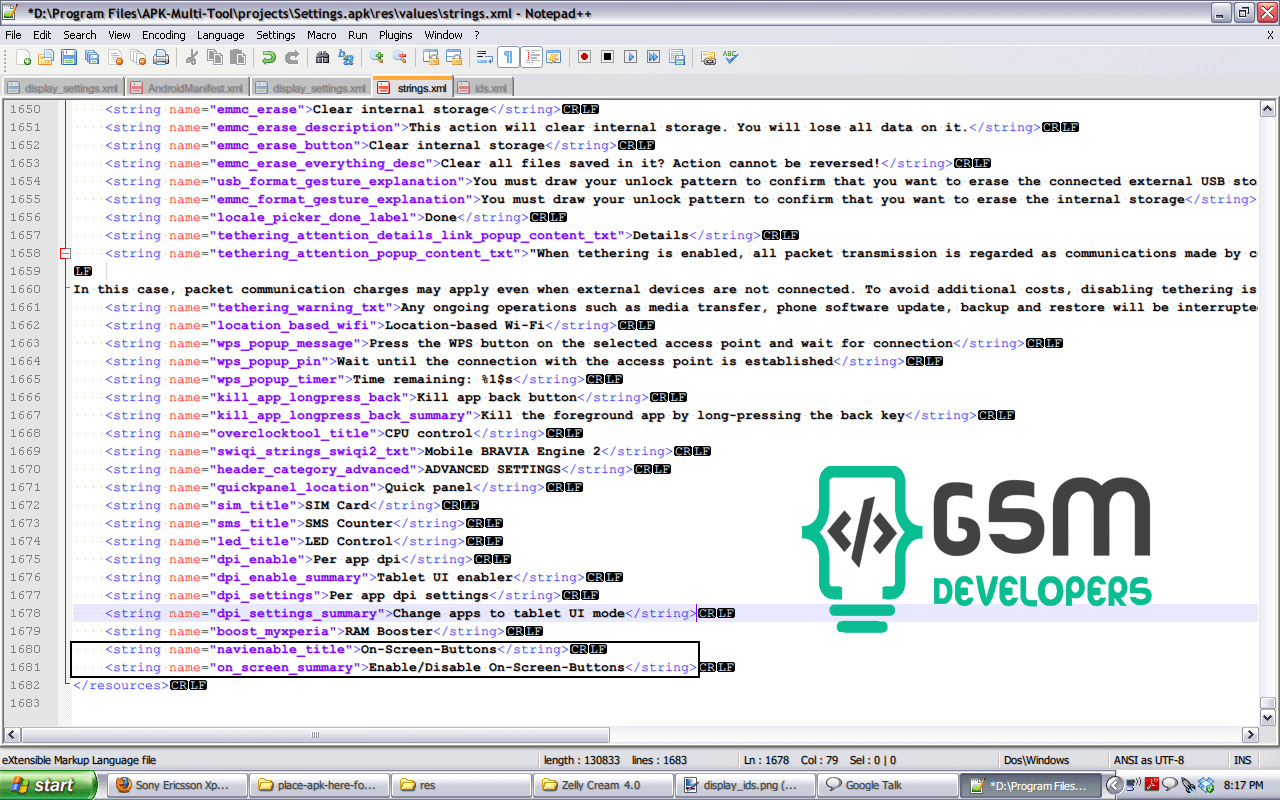This screenshot has height=800, width=1280.
Task: Click the Save All toolbar icon
Action: (x=92, y=57)
